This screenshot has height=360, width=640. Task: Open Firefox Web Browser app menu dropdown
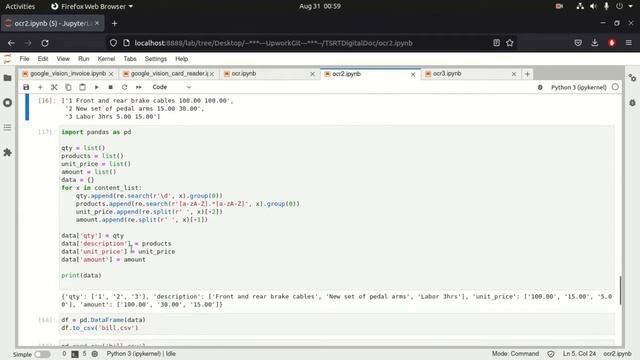pyautogui.click(x=92, y=6)
